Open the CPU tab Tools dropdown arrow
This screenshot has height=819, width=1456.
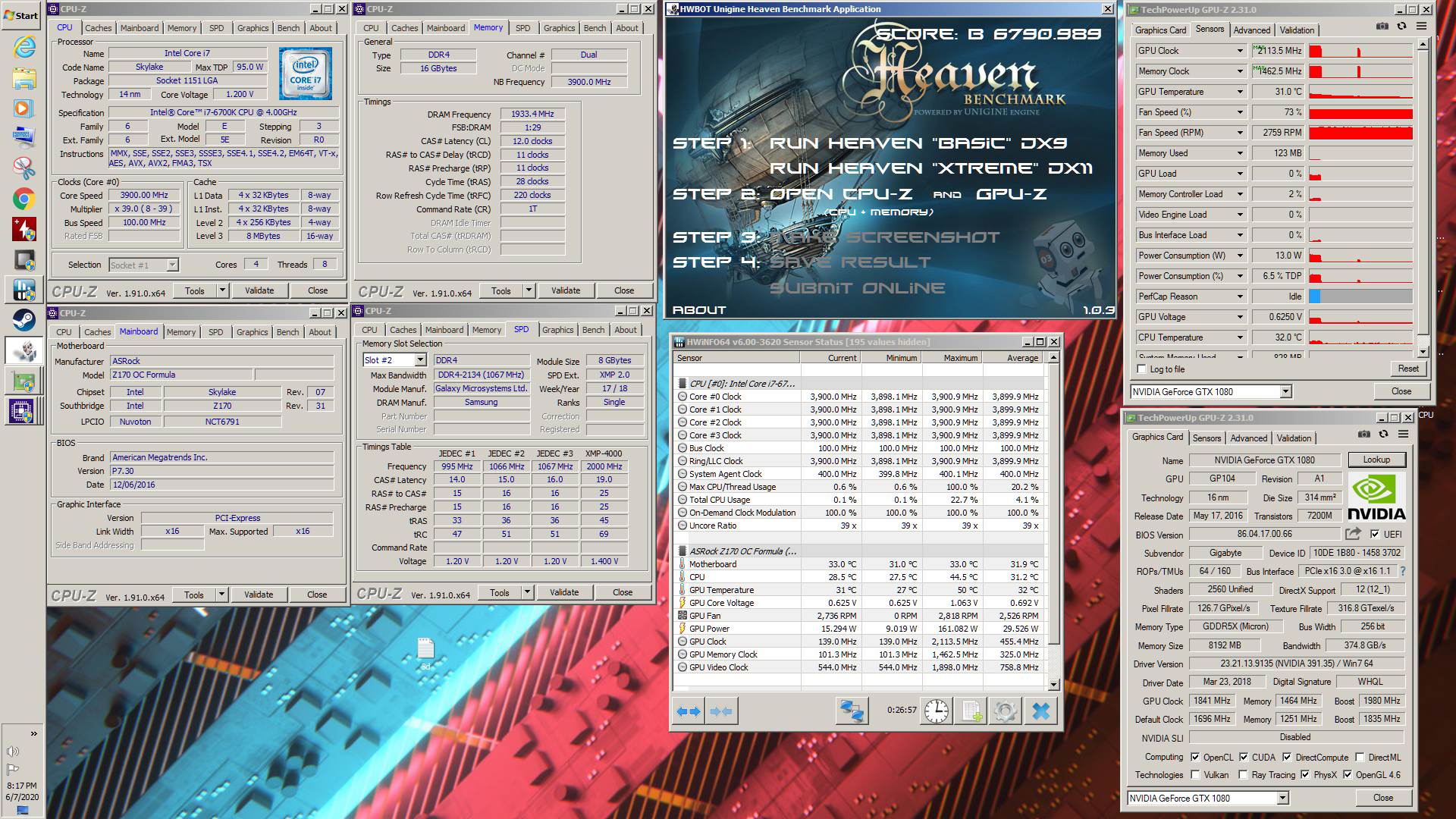222,290
